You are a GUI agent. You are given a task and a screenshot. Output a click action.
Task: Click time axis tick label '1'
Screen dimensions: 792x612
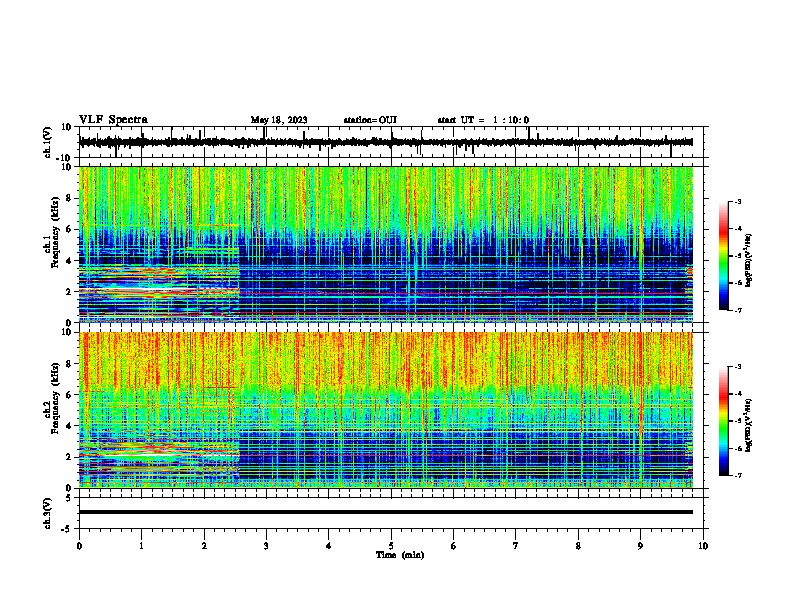141,546
